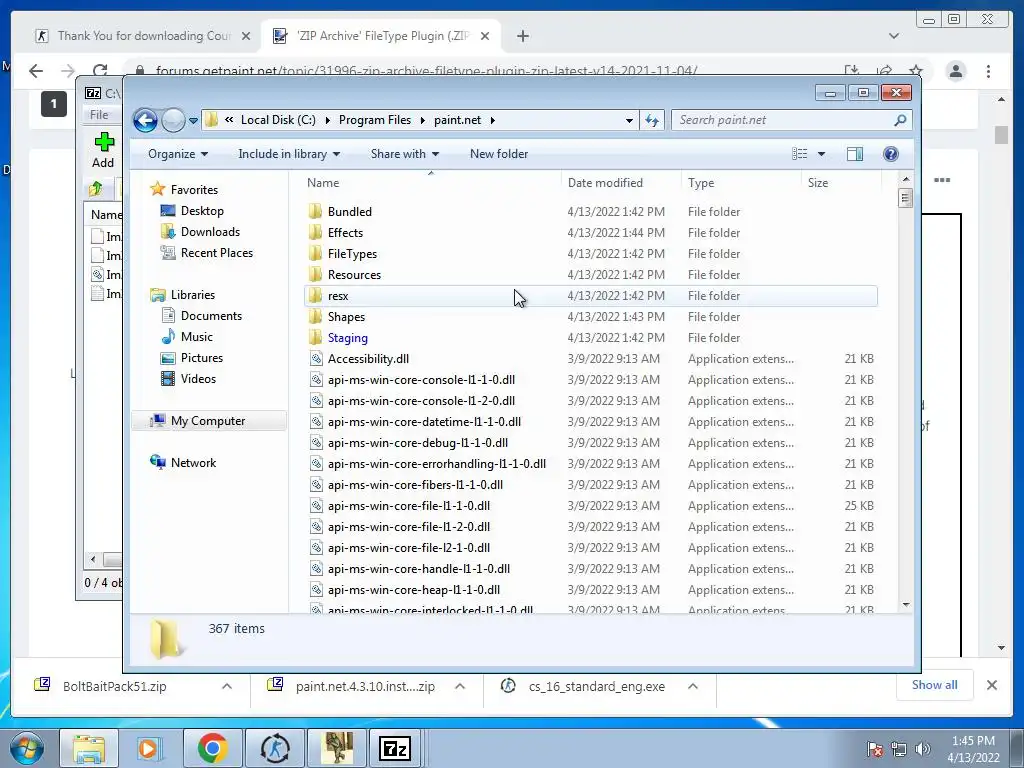Select the Bundled folder

pos(590,212)
